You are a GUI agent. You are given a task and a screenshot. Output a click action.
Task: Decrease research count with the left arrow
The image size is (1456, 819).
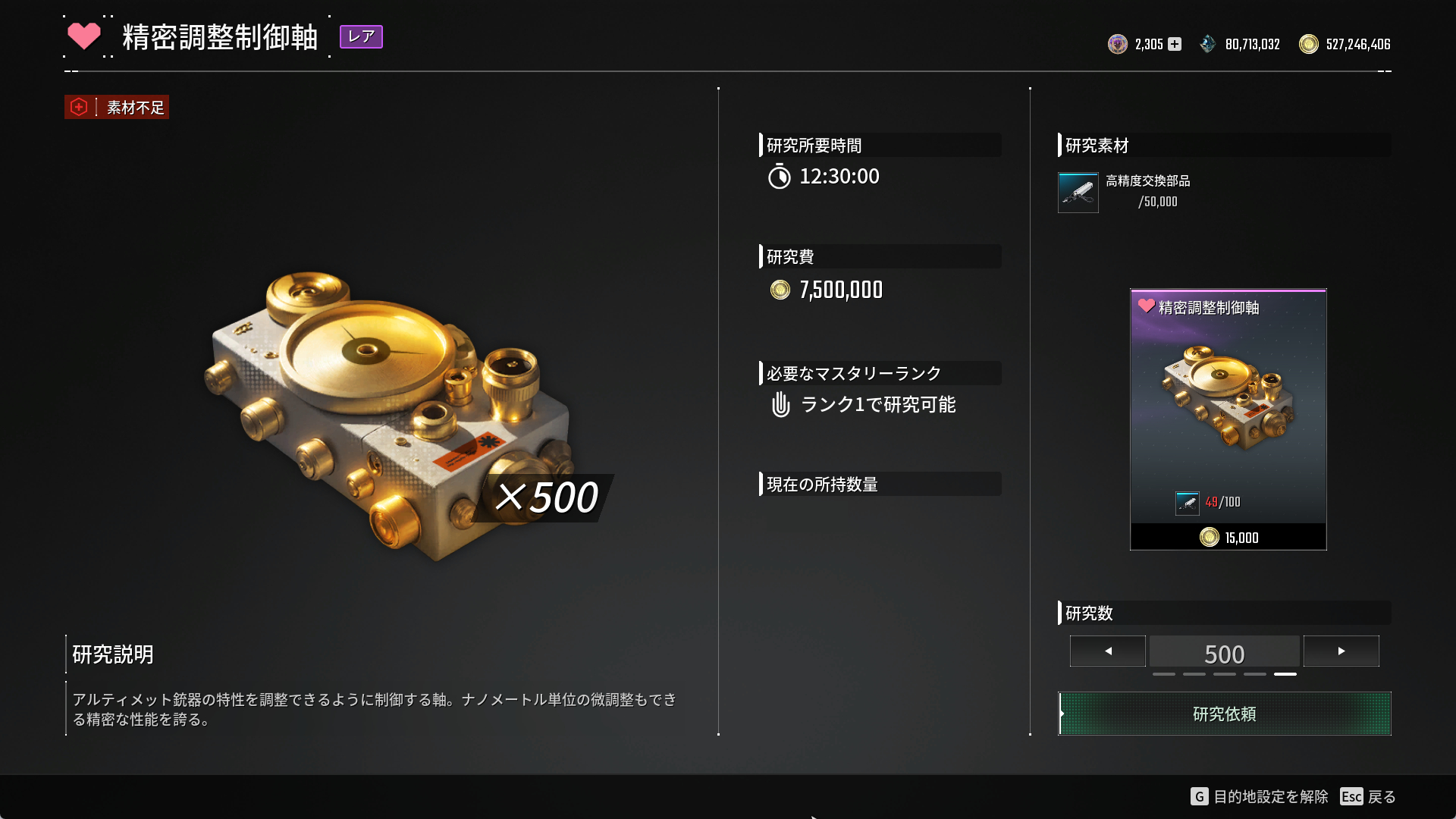1107,651
